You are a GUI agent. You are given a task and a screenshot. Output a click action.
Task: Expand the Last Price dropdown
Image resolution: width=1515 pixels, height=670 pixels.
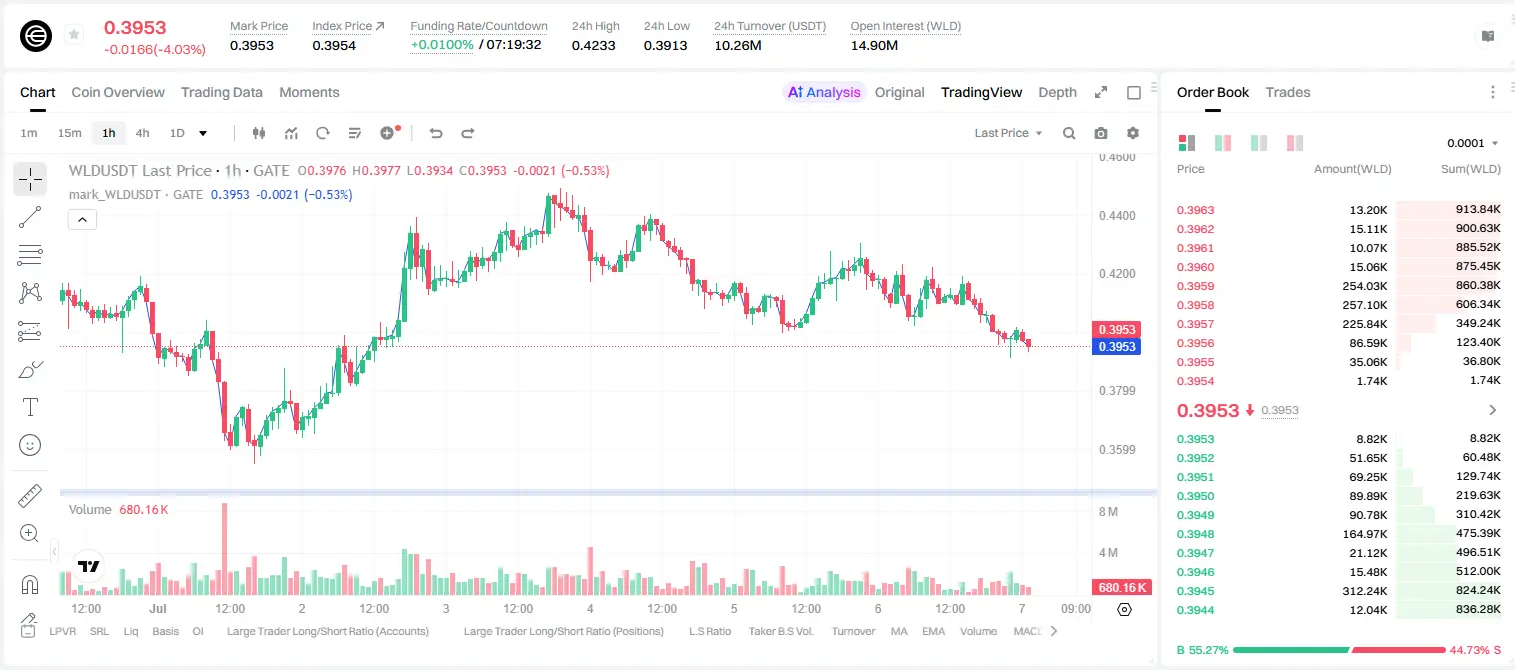1008,133
